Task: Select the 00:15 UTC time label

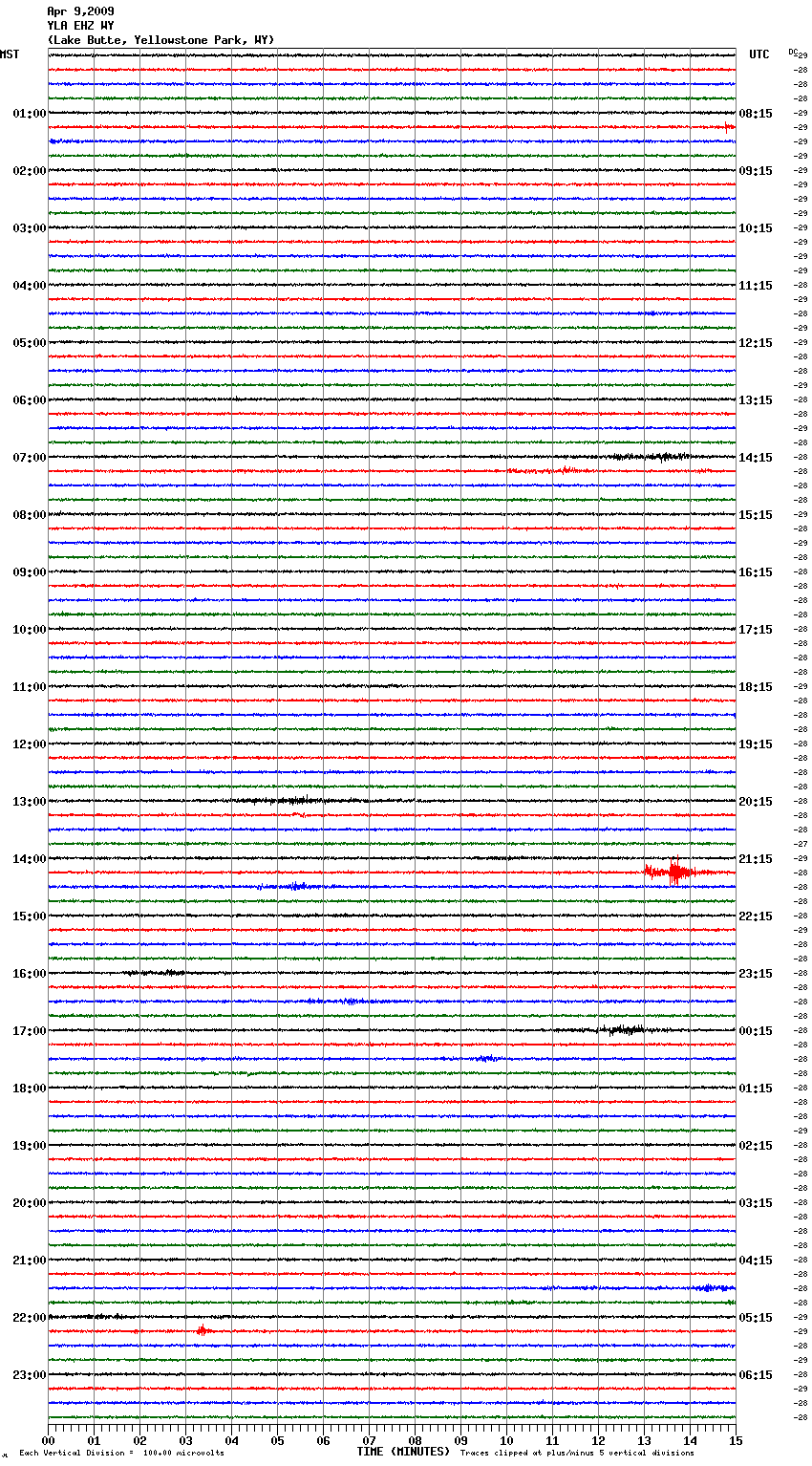Action: (756, 1031)
